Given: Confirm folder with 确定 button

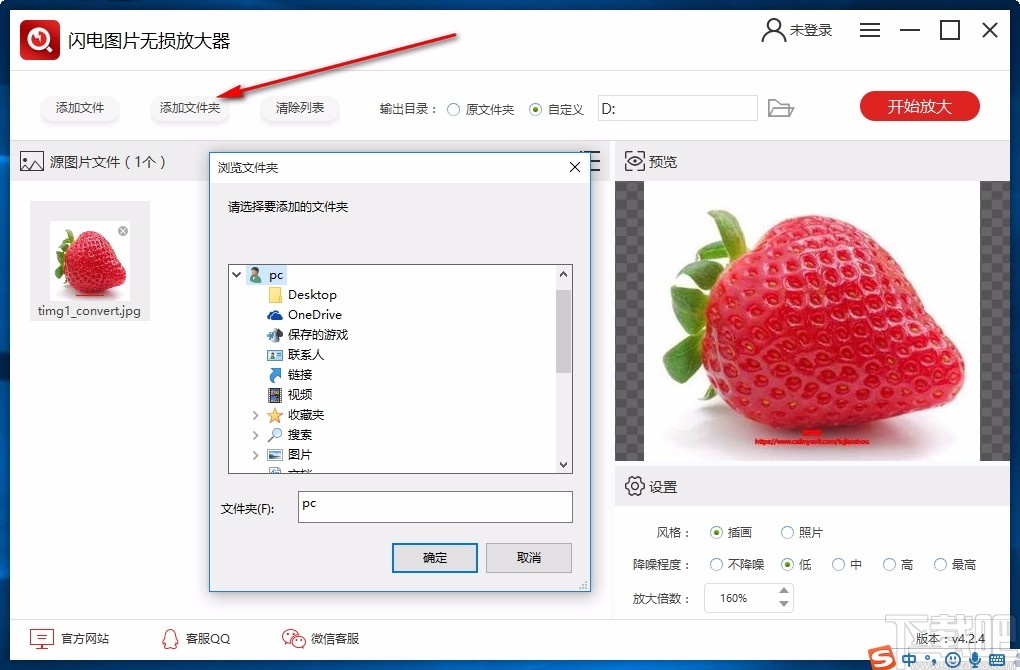Looking at the screenshot, I should 435,557.
